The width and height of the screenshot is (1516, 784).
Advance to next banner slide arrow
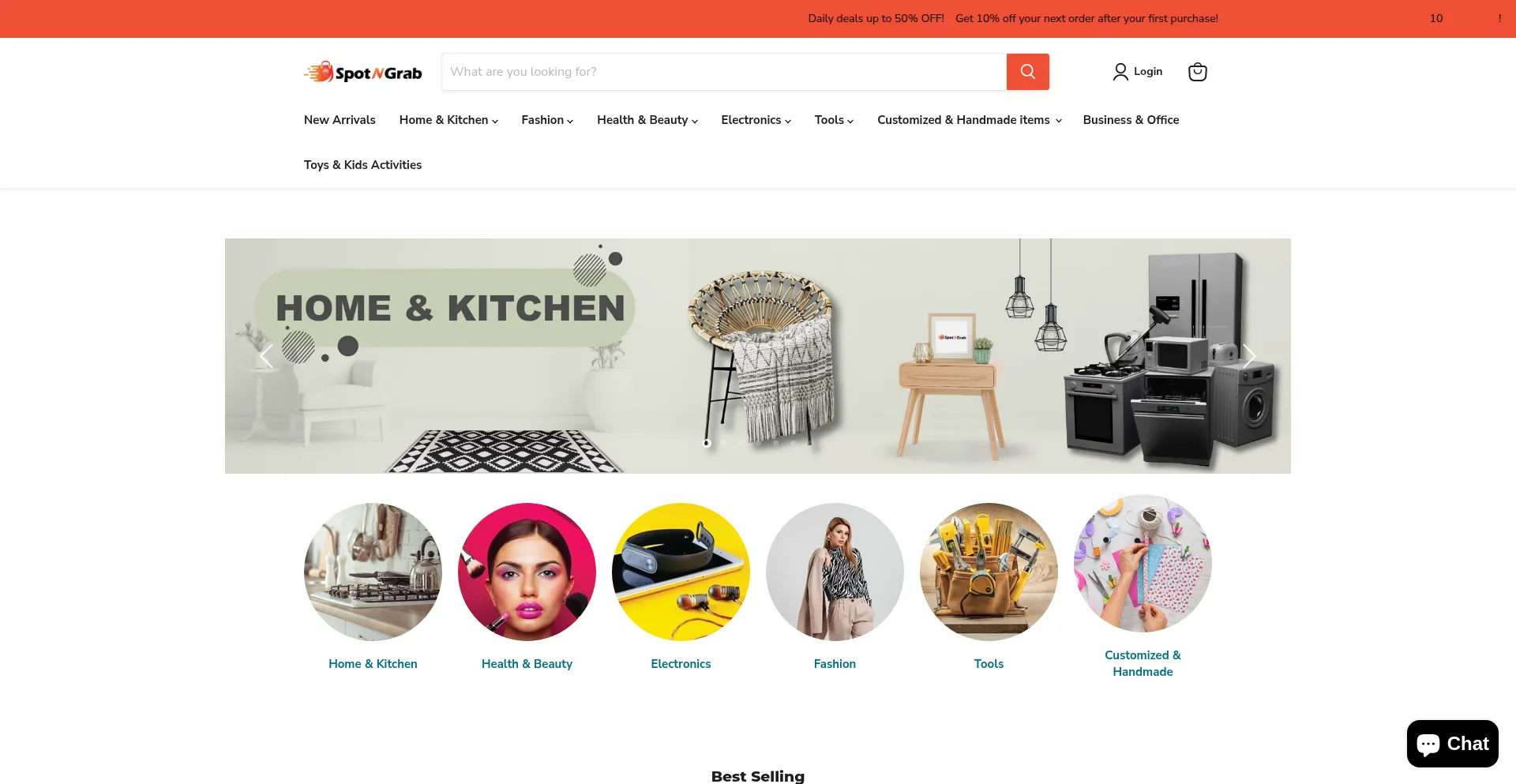(x=1249, y=356)
